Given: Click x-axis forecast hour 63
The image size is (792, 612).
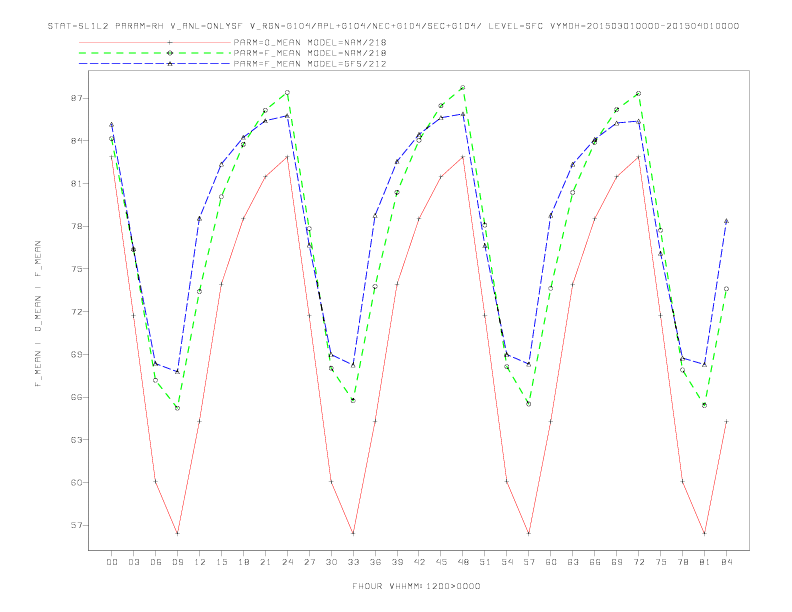Looking at the screenshot, I should click(x=573, y=562).
